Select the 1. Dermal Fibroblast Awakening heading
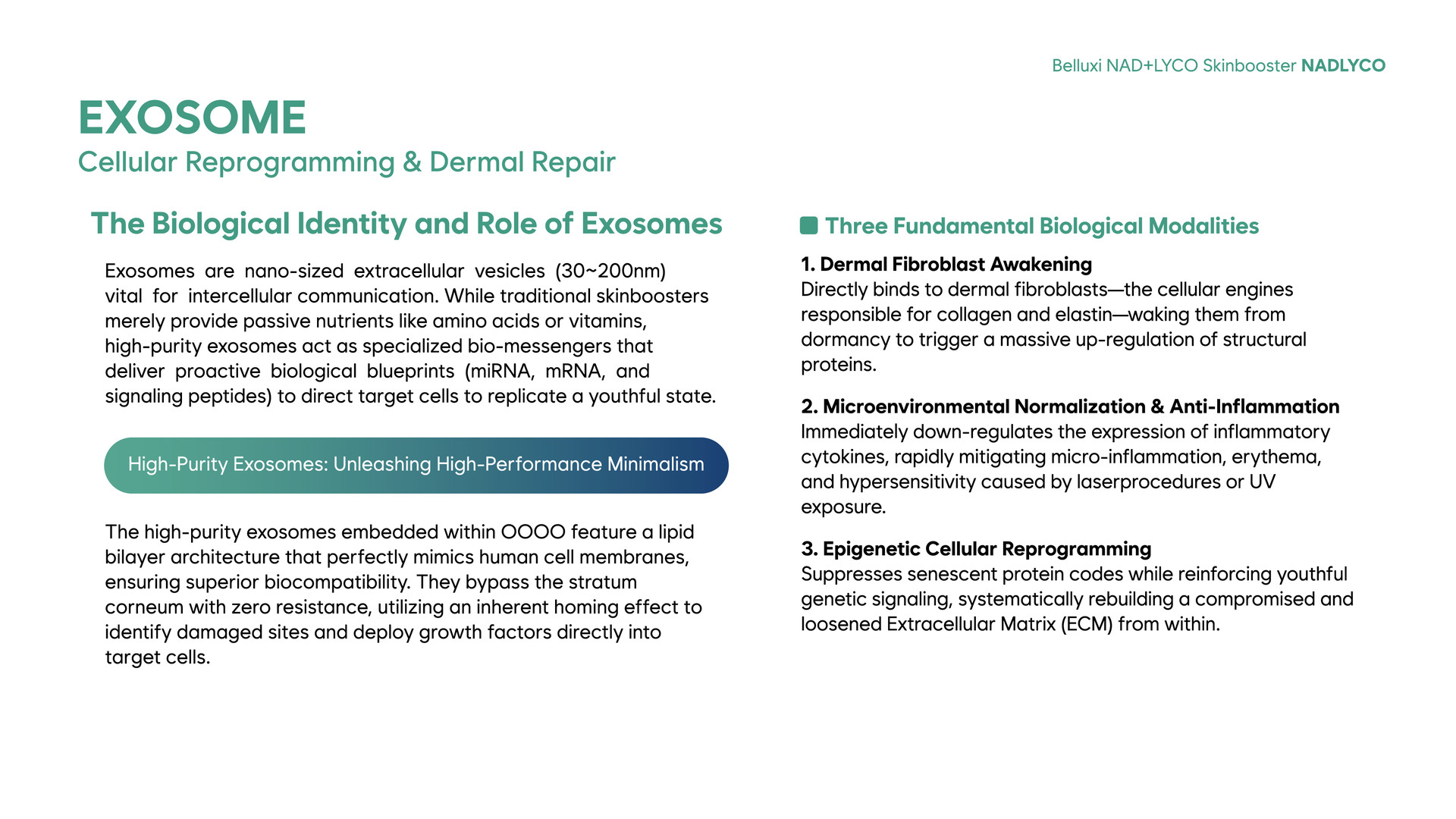This screenshot has width=1456, height=819. (946, 264)
